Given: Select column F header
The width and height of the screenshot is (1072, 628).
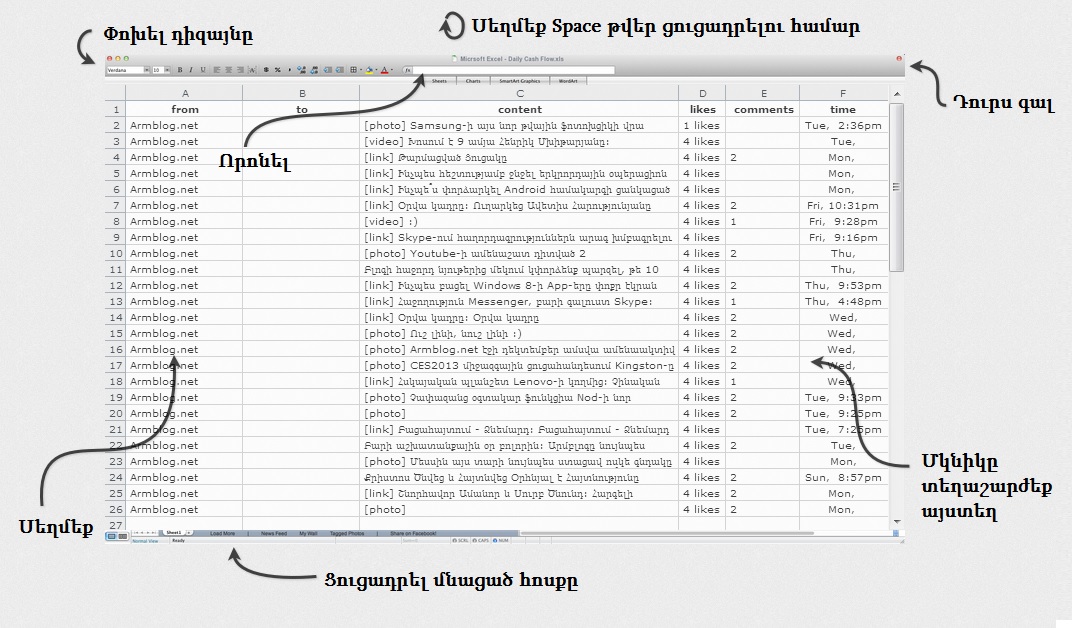Looking at the screenshot, I should coord(843,93).
